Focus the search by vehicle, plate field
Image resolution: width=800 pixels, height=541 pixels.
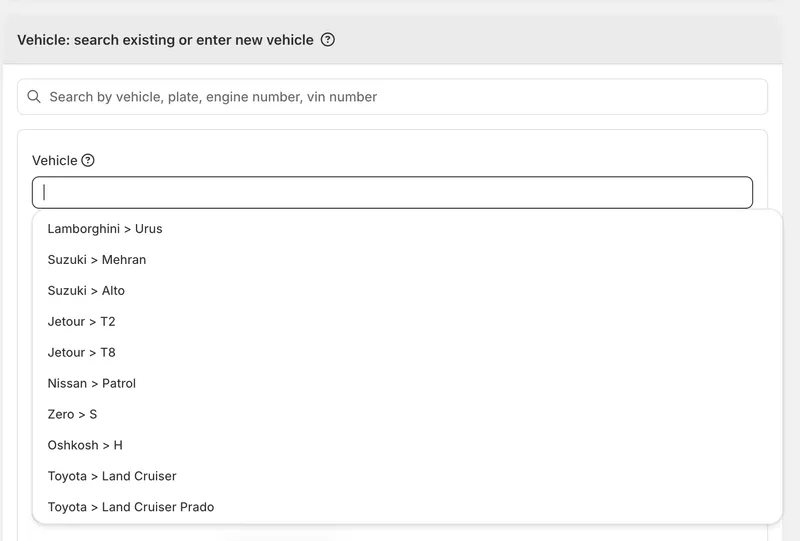[x=392, y=96]
